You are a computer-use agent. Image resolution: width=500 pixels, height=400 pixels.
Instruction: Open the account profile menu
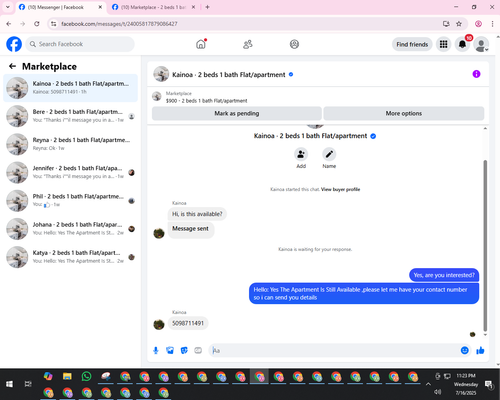[x=481, y=44]
